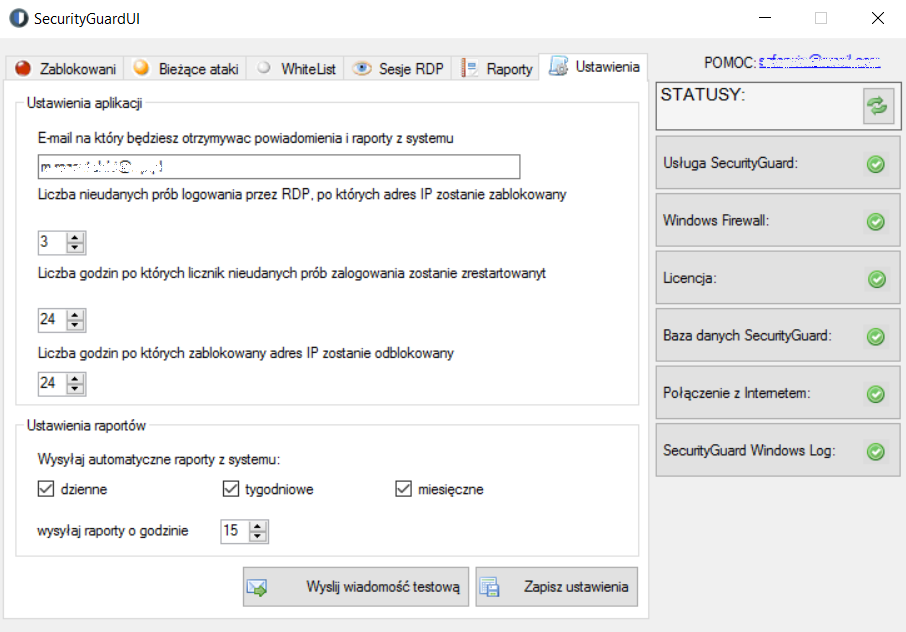Open the Zablokowani tab

[x=65, y=69]
